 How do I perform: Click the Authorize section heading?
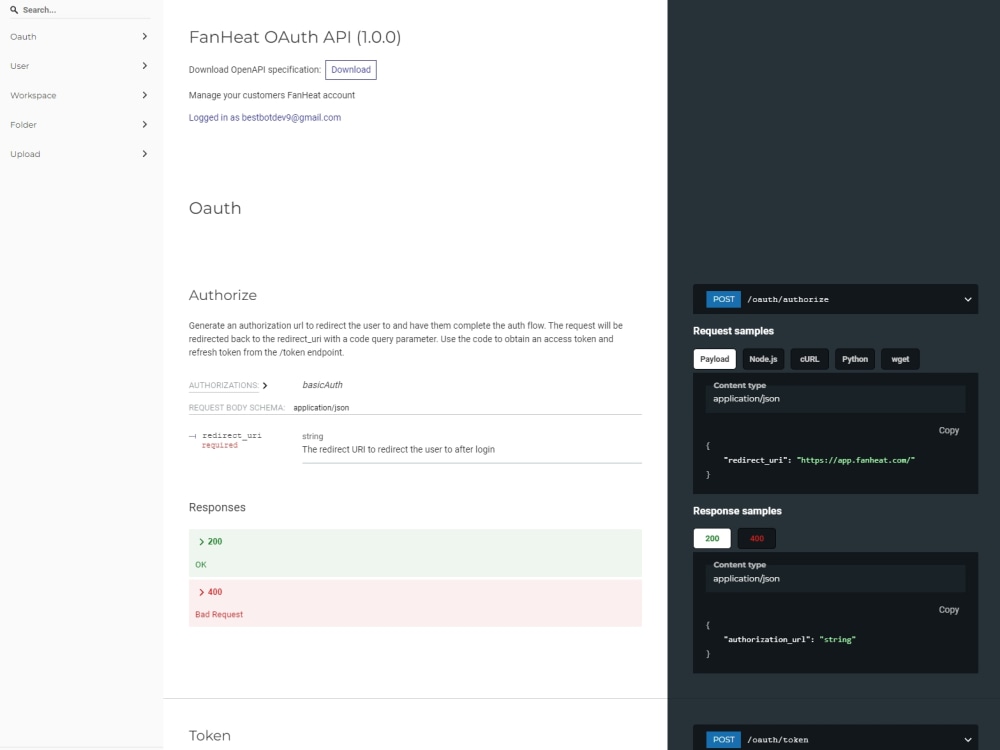[x=223, y=295]
